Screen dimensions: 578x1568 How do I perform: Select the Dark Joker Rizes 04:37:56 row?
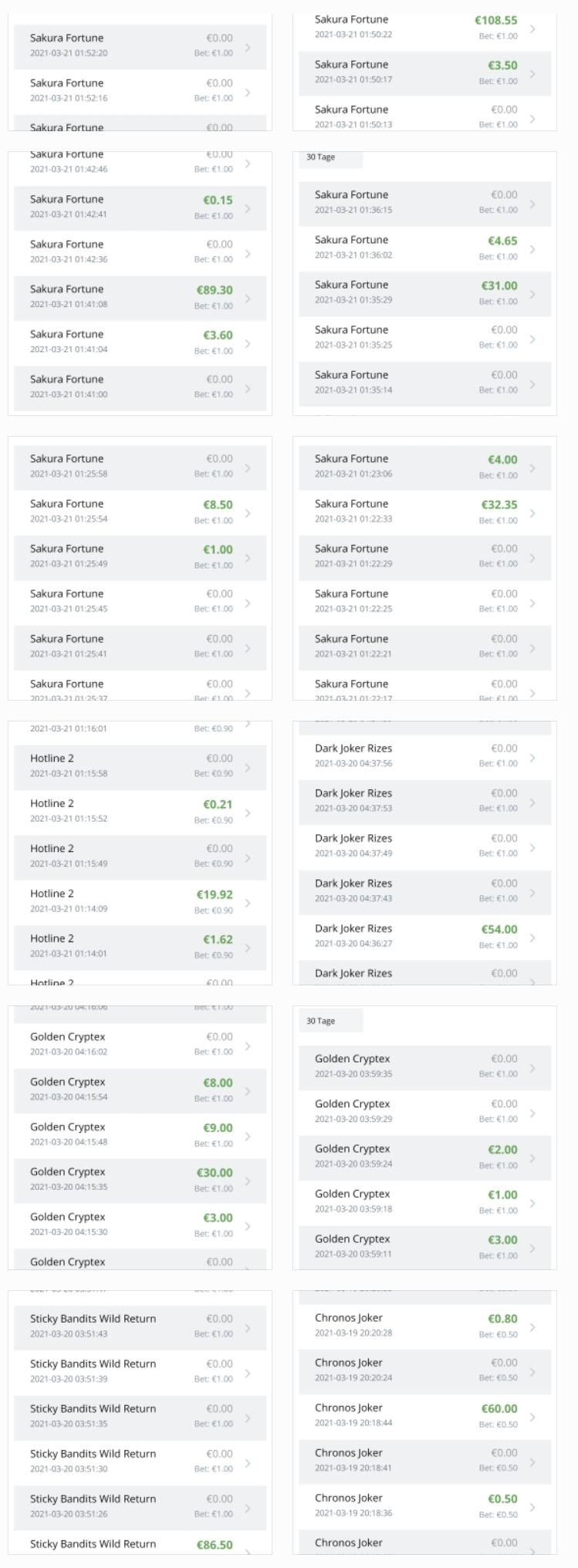coord(424,756)
